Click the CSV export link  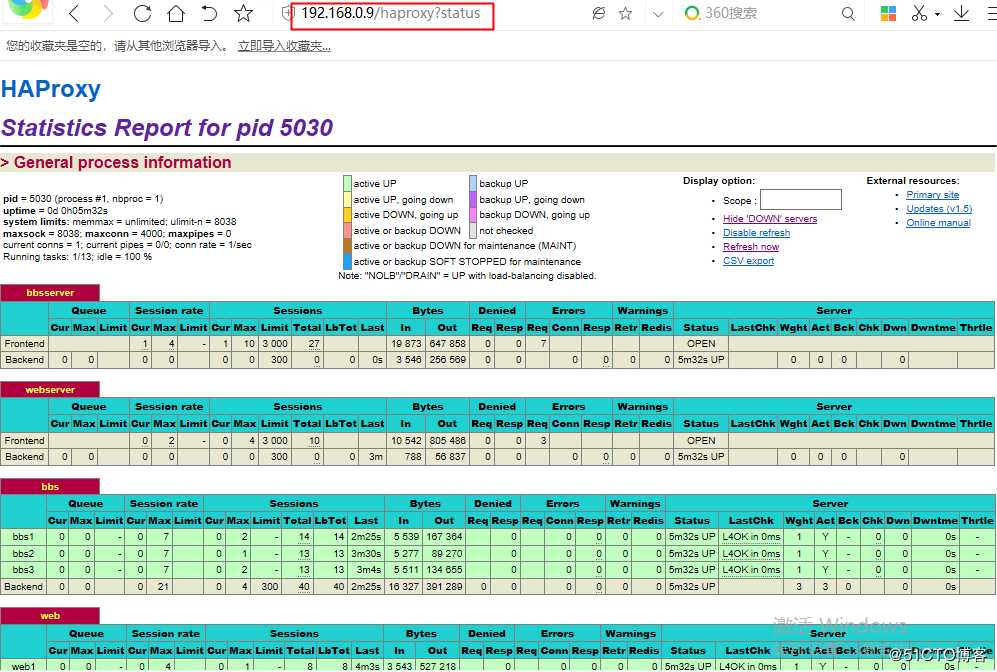point(748,261)
